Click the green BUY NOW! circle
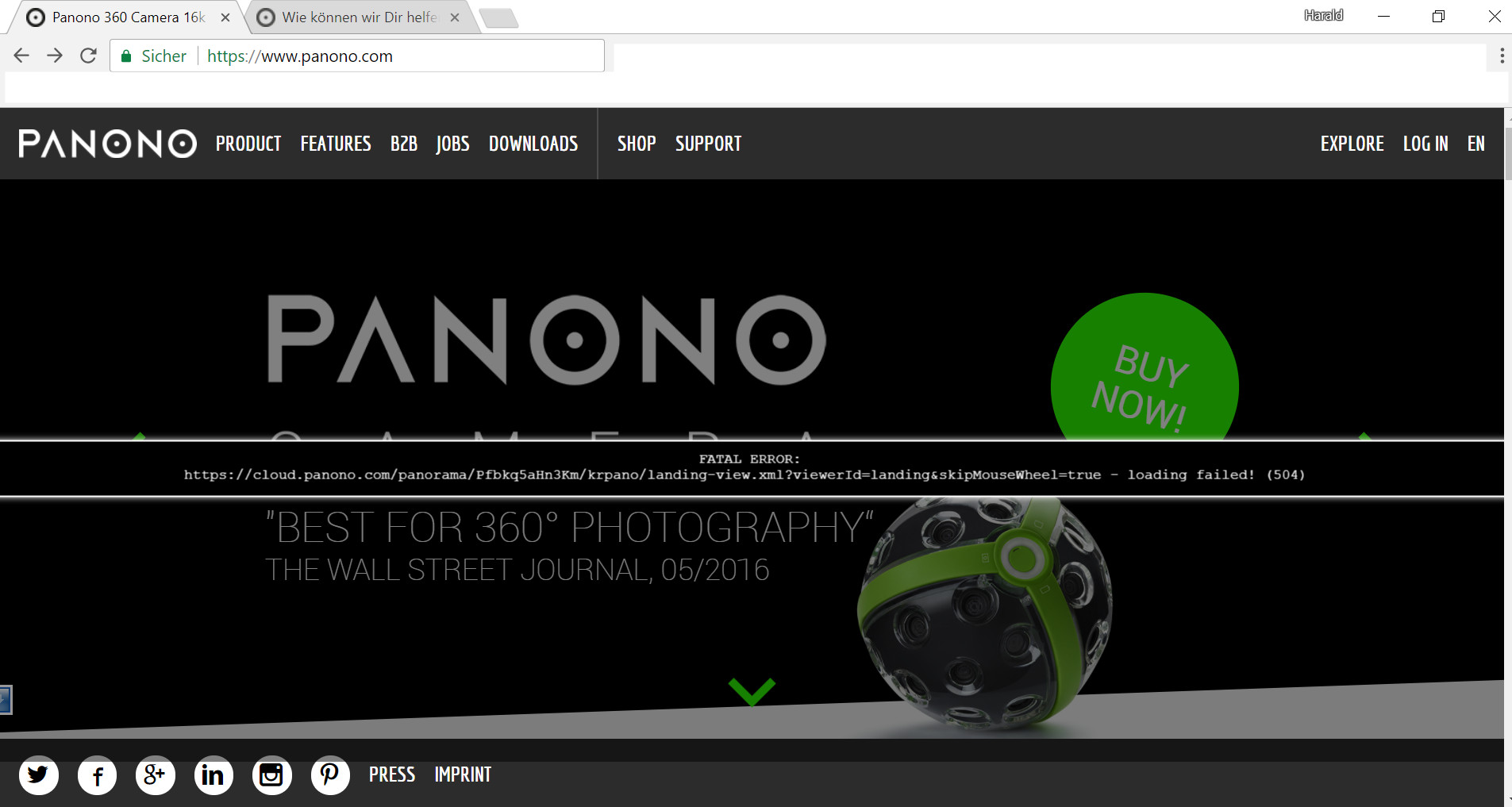Image resolution: width=1512 pixels, height=807 pixels. tap(1145, 368)
